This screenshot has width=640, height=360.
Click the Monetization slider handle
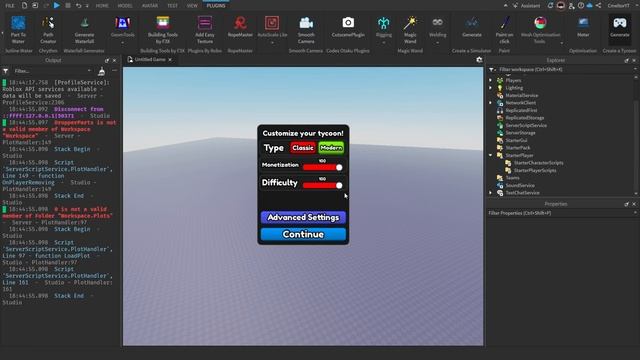pos(339,167)
